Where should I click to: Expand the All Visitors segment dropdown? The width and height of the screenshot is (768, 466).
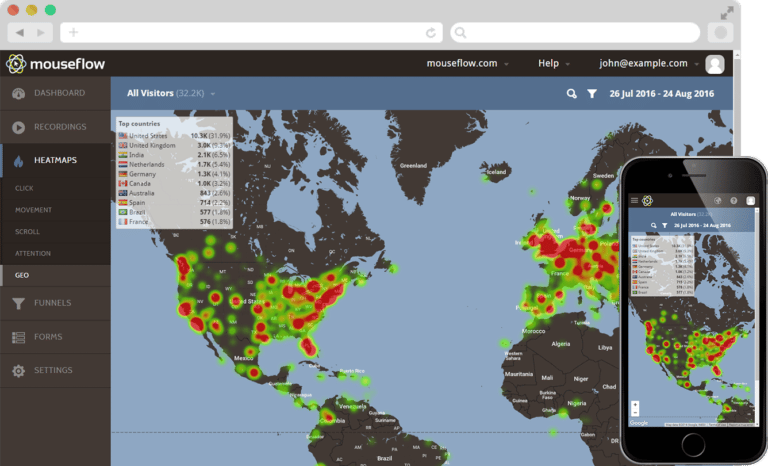point(171,94)
